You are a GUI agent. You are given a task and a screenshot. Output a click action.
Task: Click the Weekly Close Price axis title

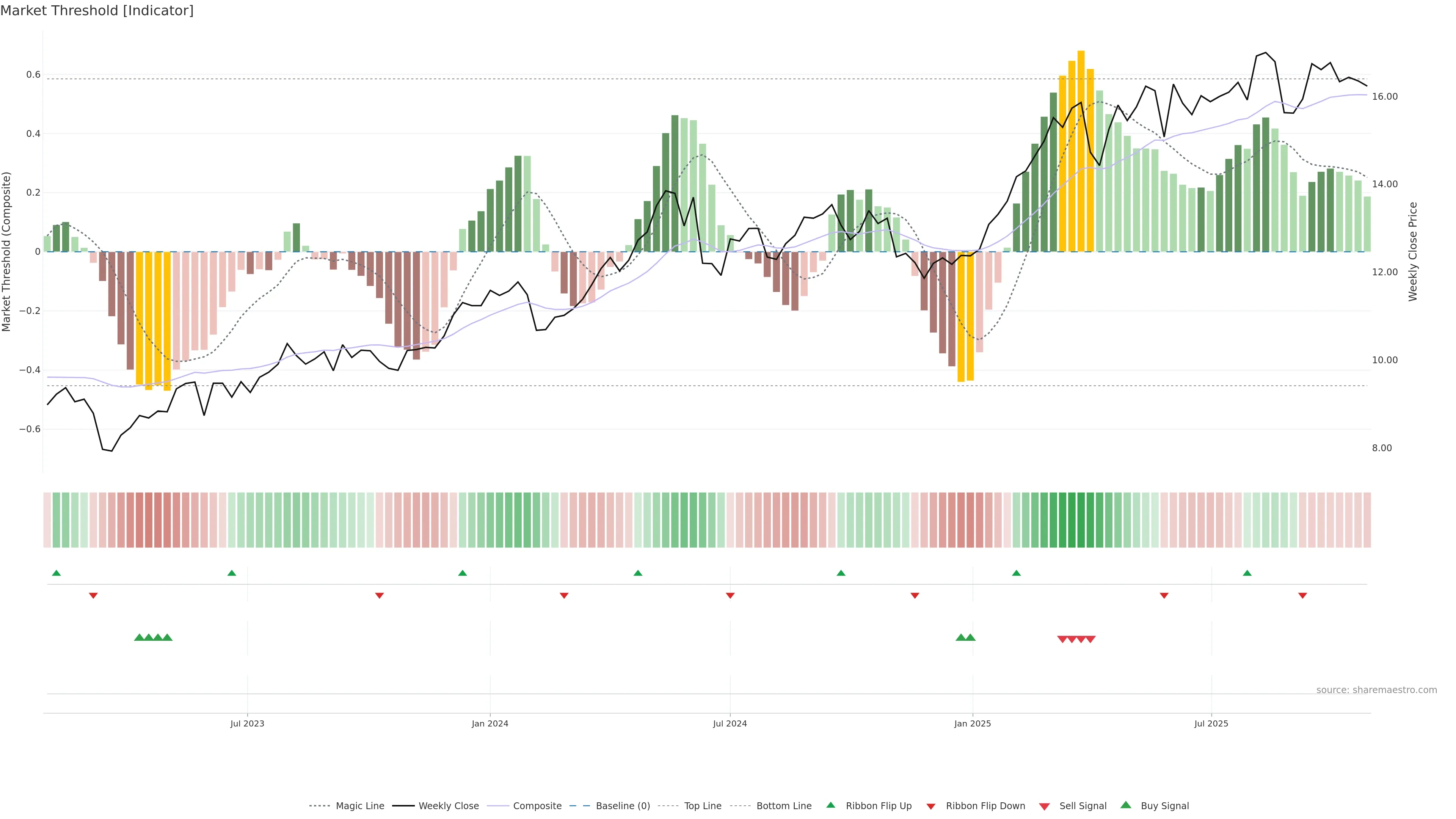[1413, 251]
